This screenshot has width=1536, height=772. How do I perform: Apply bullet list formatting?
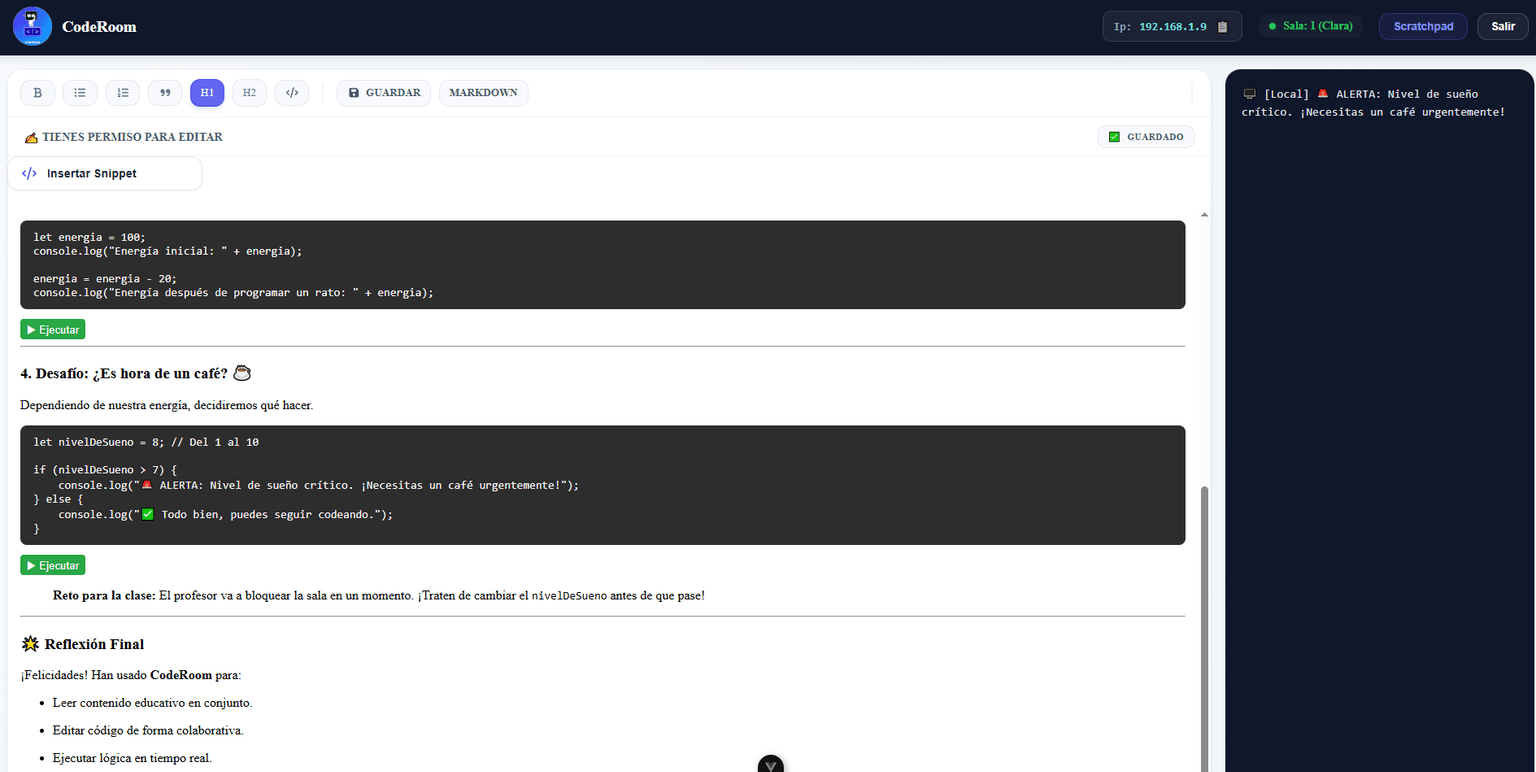80,92
